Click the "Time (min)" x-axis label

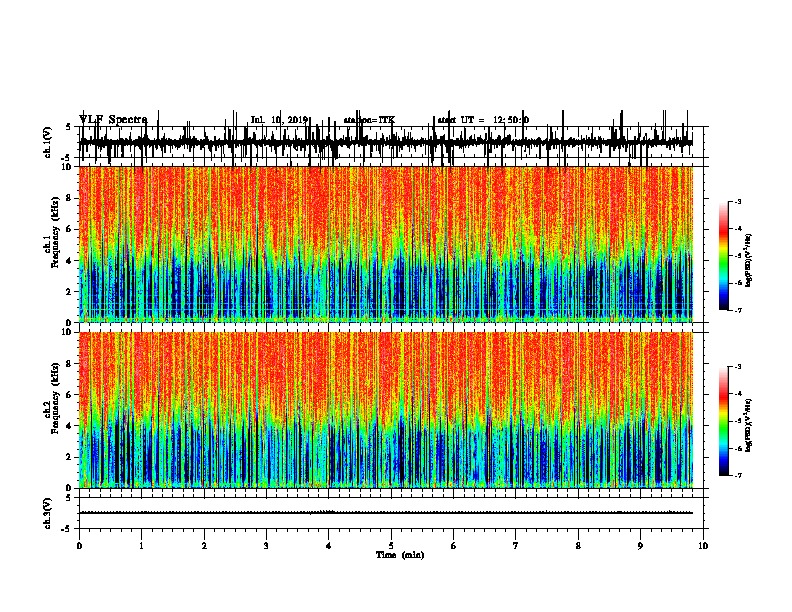[x=400, y=555]
